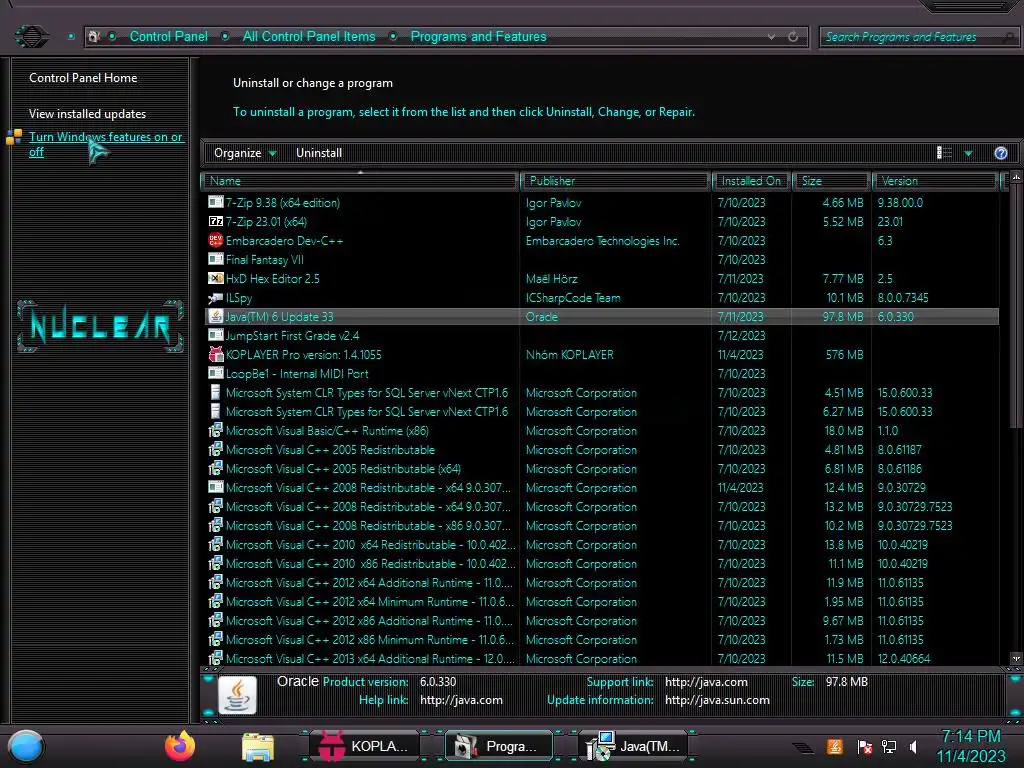
Task: Sort by Publisher column header
Action: coord(615,181)
